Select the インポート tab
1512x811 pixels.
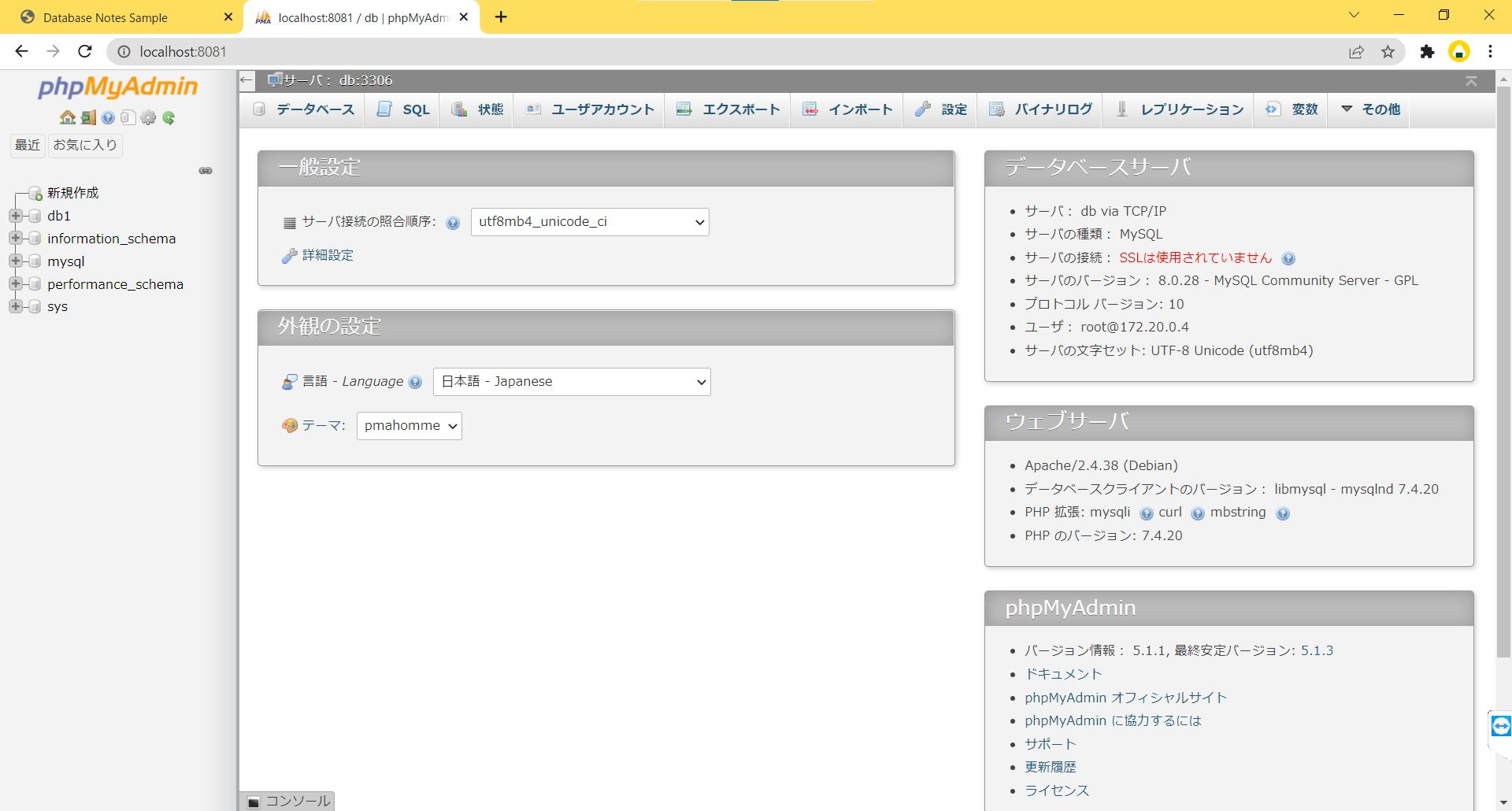pyautogui.click(x=847, y=109)
